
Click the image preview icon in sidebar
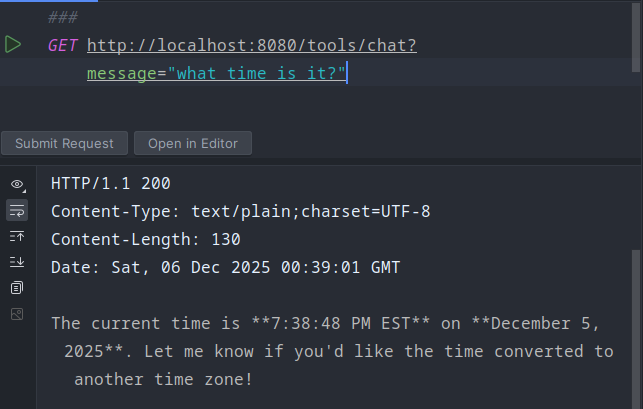point(17,314)
